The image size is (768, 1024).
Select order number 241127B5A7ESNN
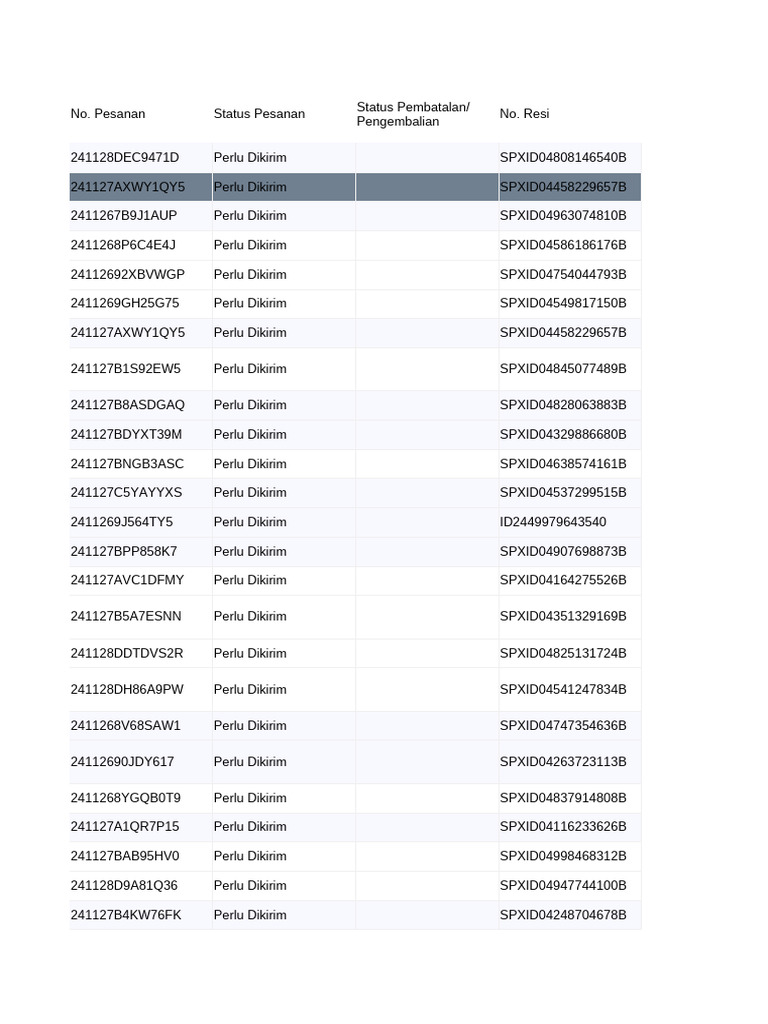[x=126, y=616]
